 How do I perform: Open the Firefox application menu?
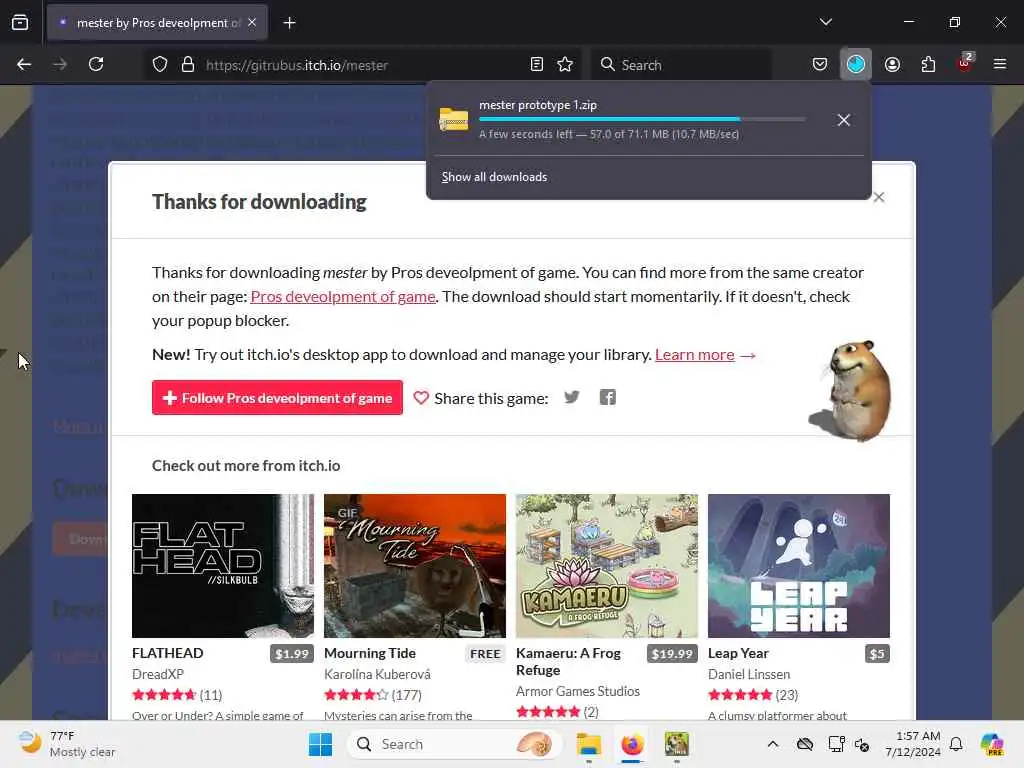tap(1000, 64)
